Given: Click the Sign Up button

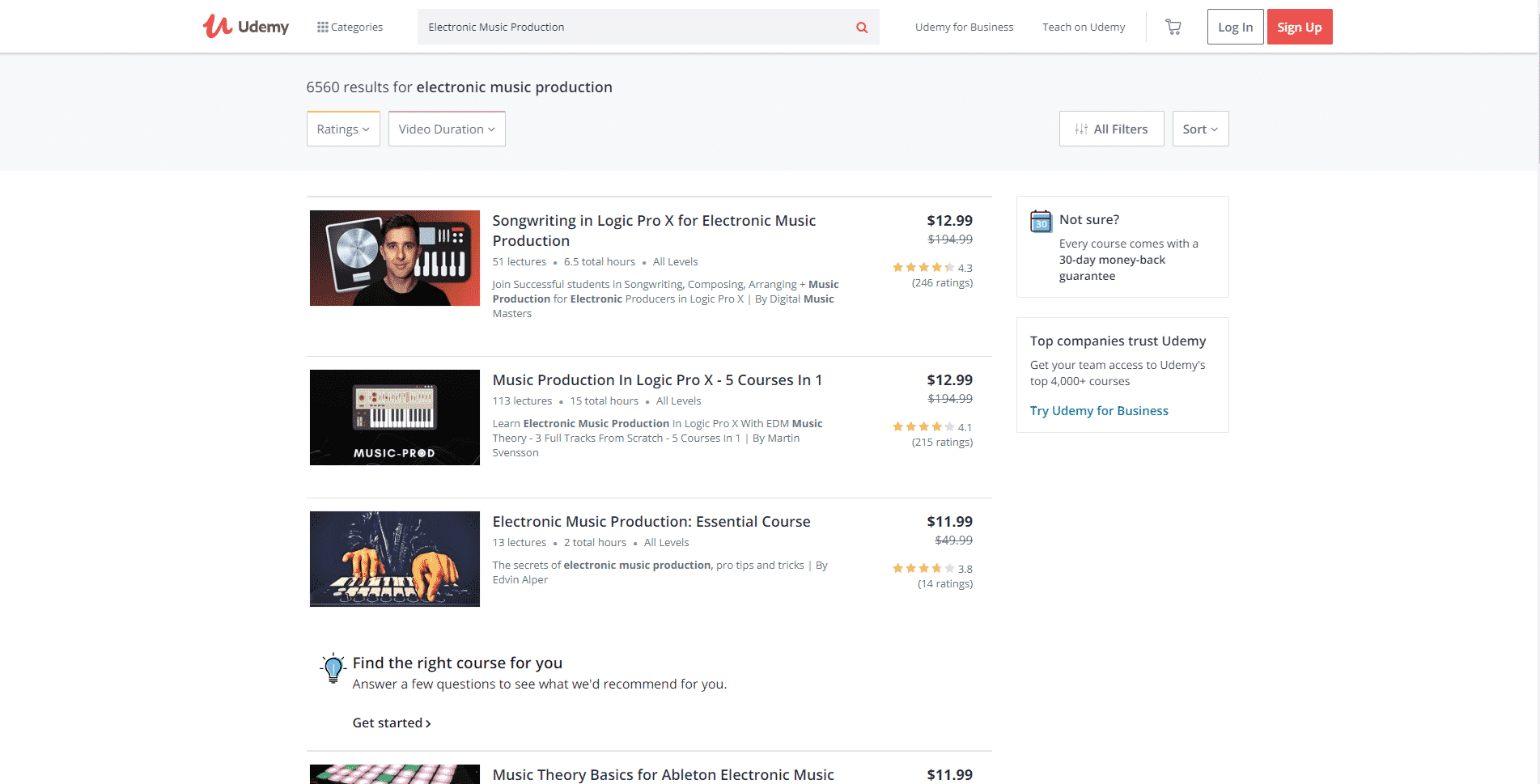Looking at the screenshot, I should [1300, 27].
